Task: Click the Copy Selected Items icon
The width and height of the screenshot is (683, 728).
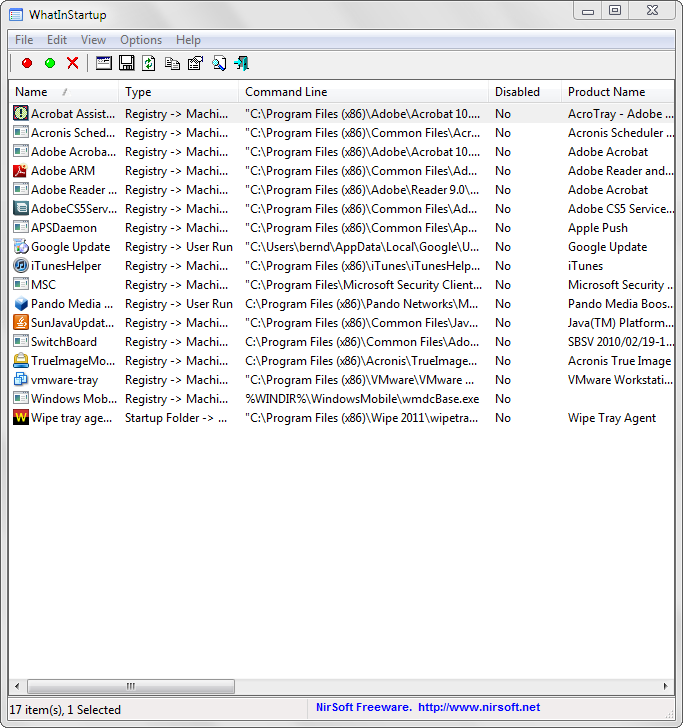Action: pos(172,63)
